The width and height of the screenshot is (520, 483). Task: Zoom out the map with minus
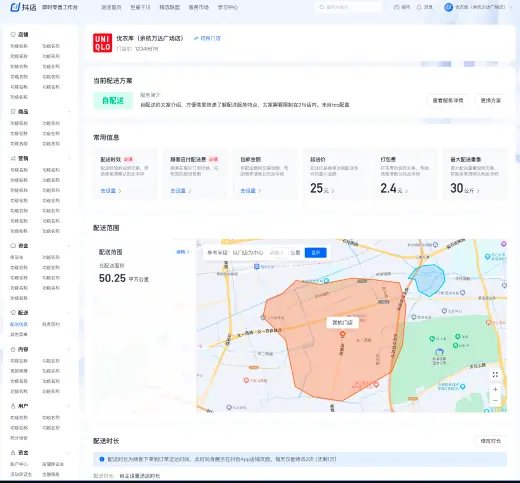click(495, 400)
